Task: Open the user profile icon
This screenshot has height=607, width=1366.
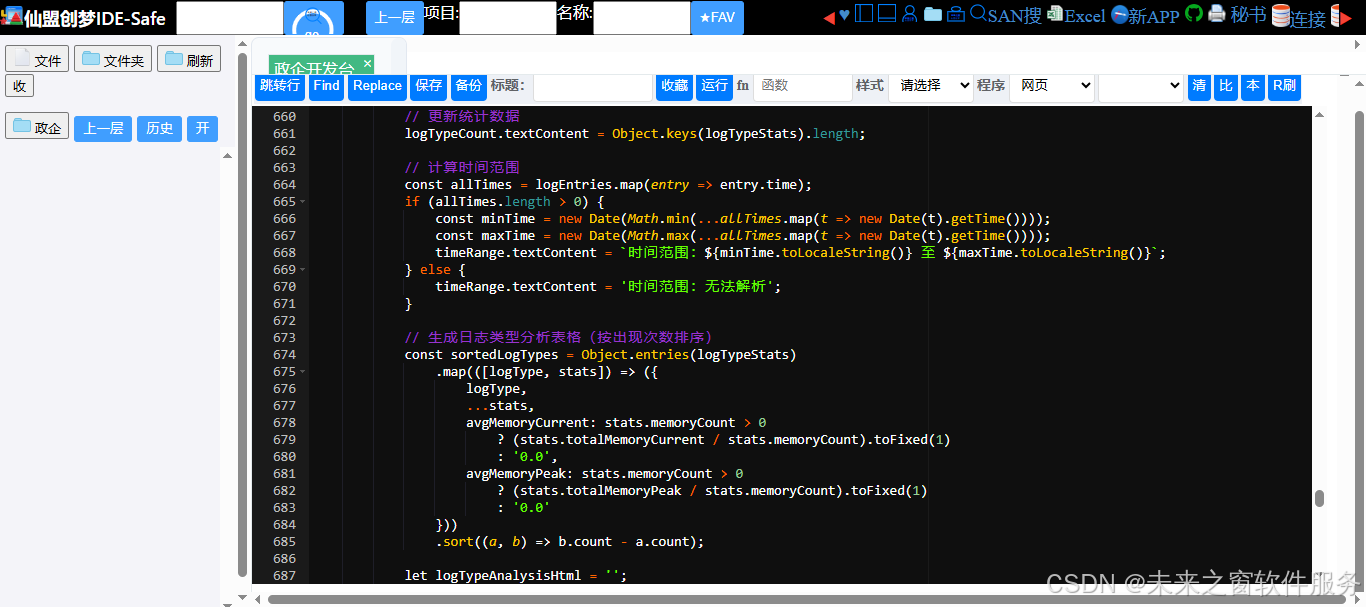Action: click(909, 14)
